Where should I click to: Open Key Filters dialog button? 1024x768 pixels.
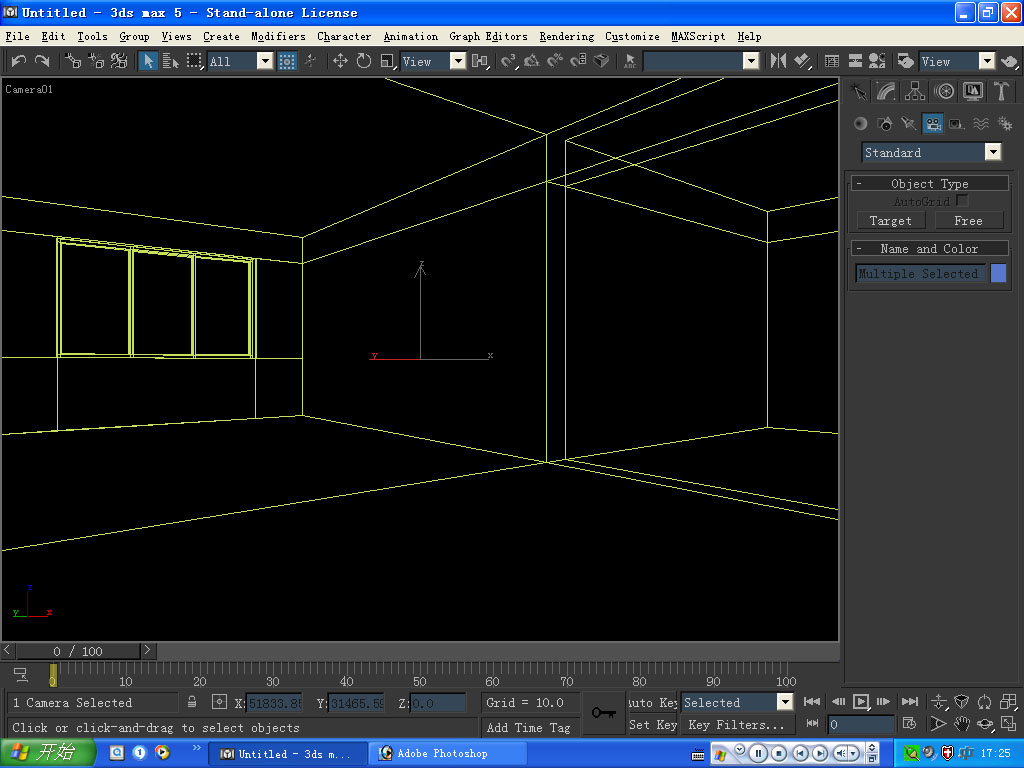[x=737, y=724]
